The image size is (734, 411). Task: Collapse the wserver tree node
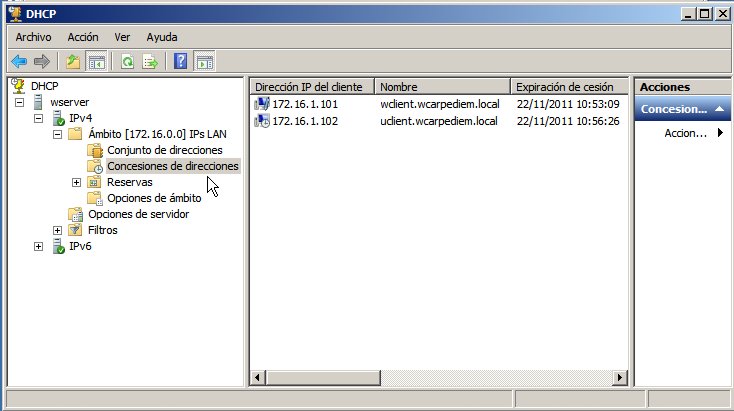(19, 102)
